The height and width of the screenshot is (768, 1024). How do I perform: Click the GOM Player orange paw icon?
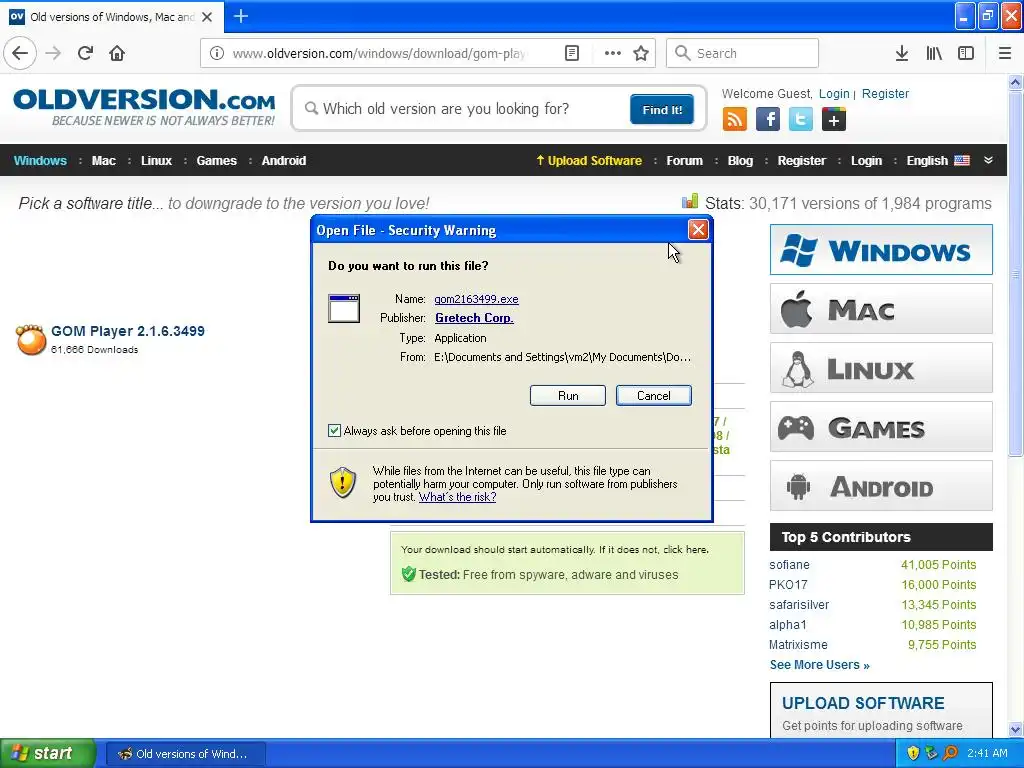pyautogui.click(x=31, y=339)
